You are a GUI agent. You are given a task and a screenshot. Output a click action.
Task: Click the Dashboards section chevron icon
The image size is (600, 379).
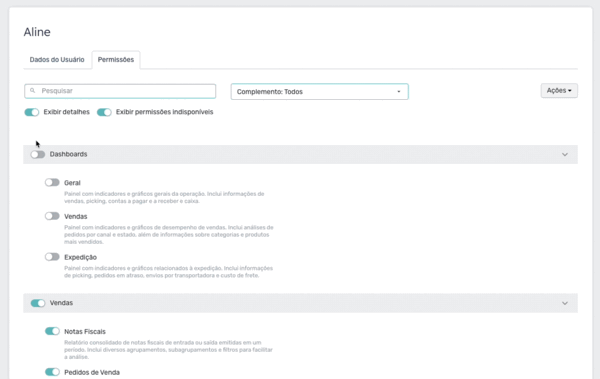(x=565, y=155)
